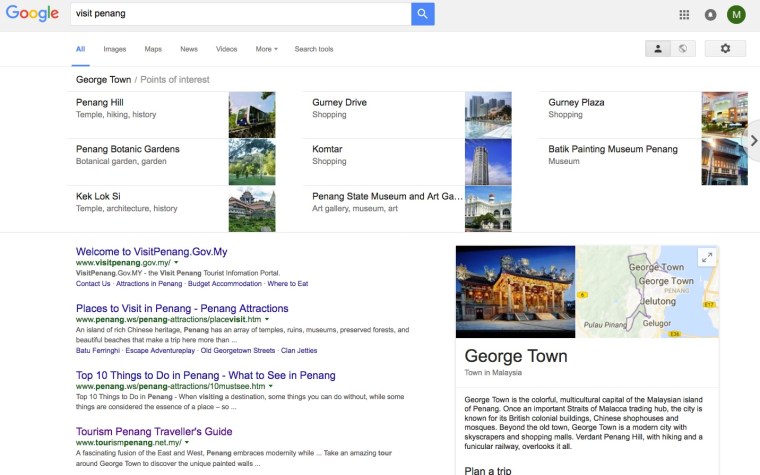Open the Google apps grid icon
Image resolution: width=760 pixels, height=475 pixels.
tap(684, 15)
